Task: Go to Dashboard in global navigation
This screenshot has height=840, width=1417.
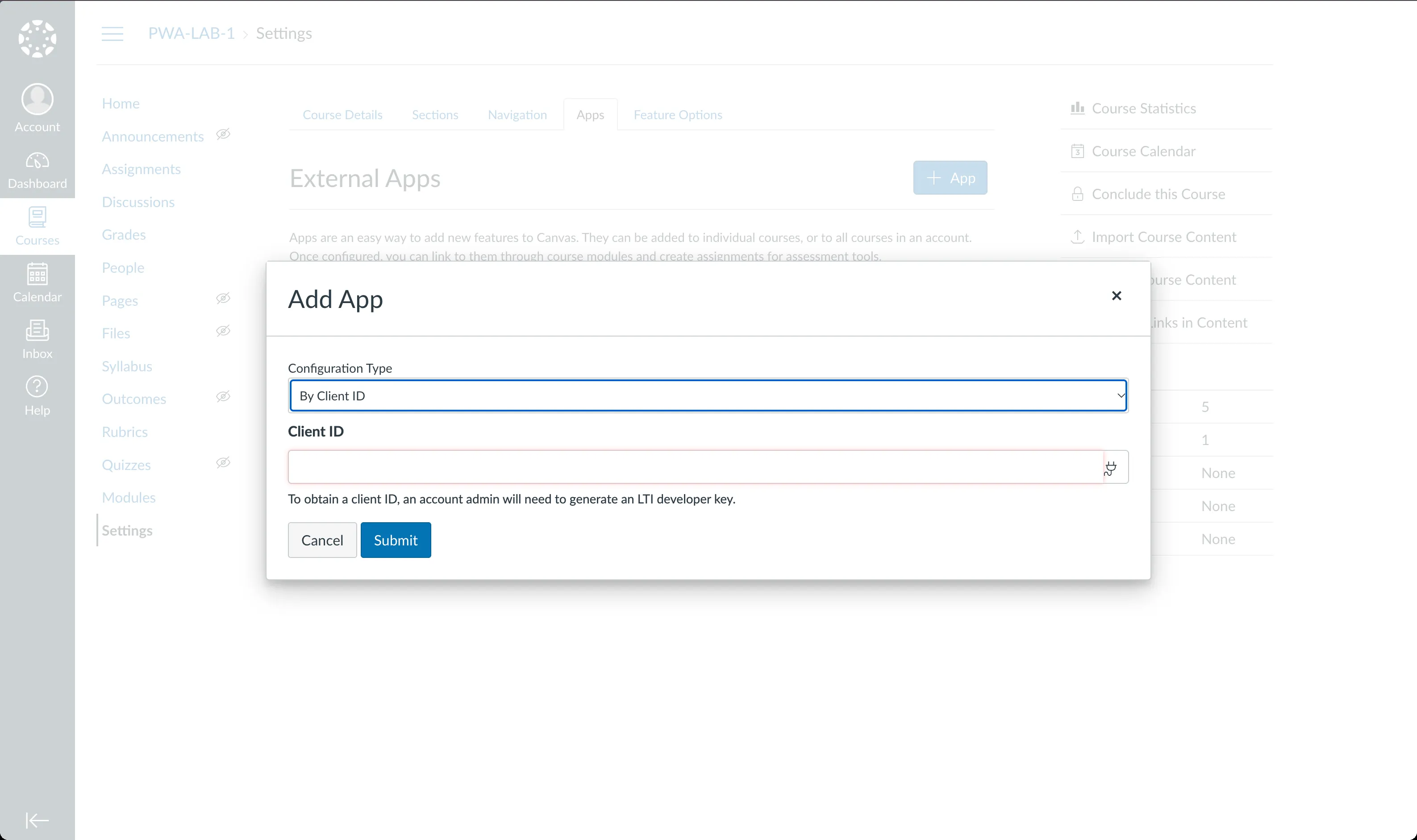Action: tap(38, 170)
